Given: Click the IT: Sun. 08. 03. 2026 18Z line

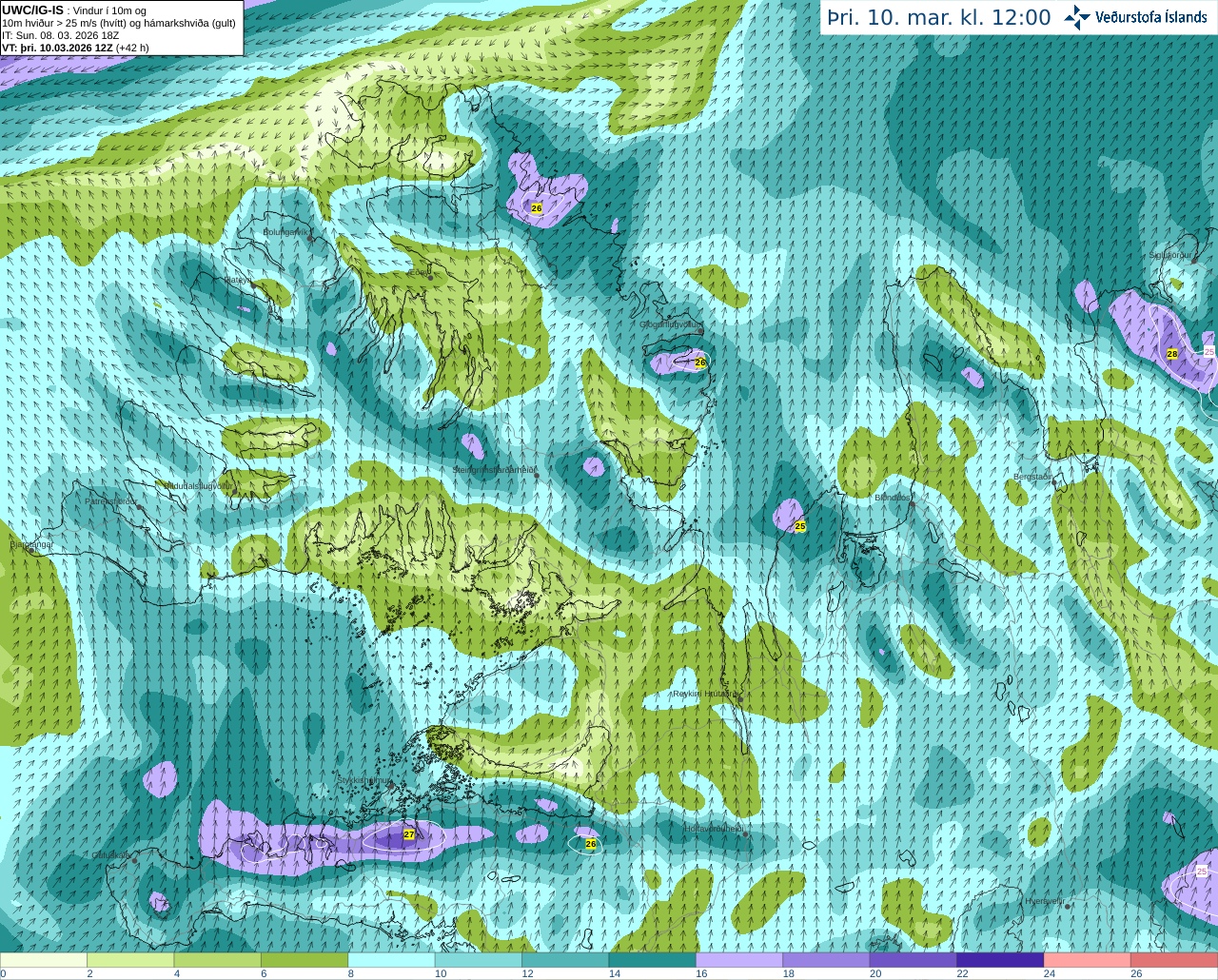Looking at the screenshot, I should click(x=61, y=35).
